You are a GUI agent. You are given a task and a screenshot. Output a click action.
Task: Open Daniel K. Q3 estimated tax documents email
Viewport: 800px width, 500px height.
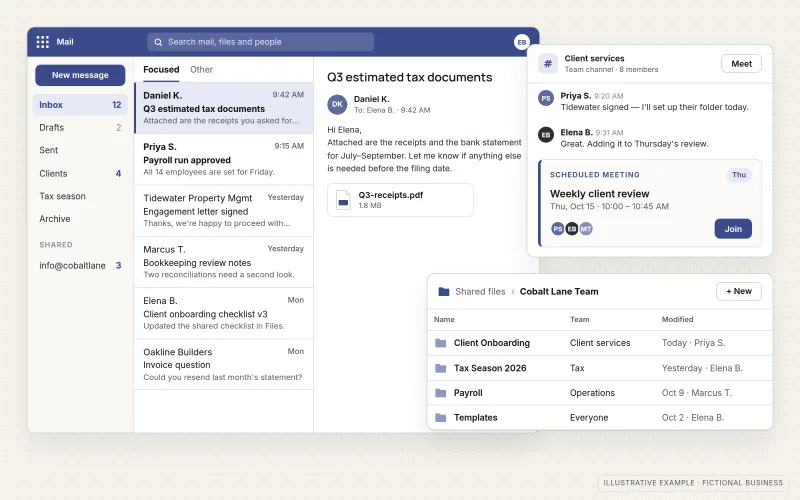[224, 108]
